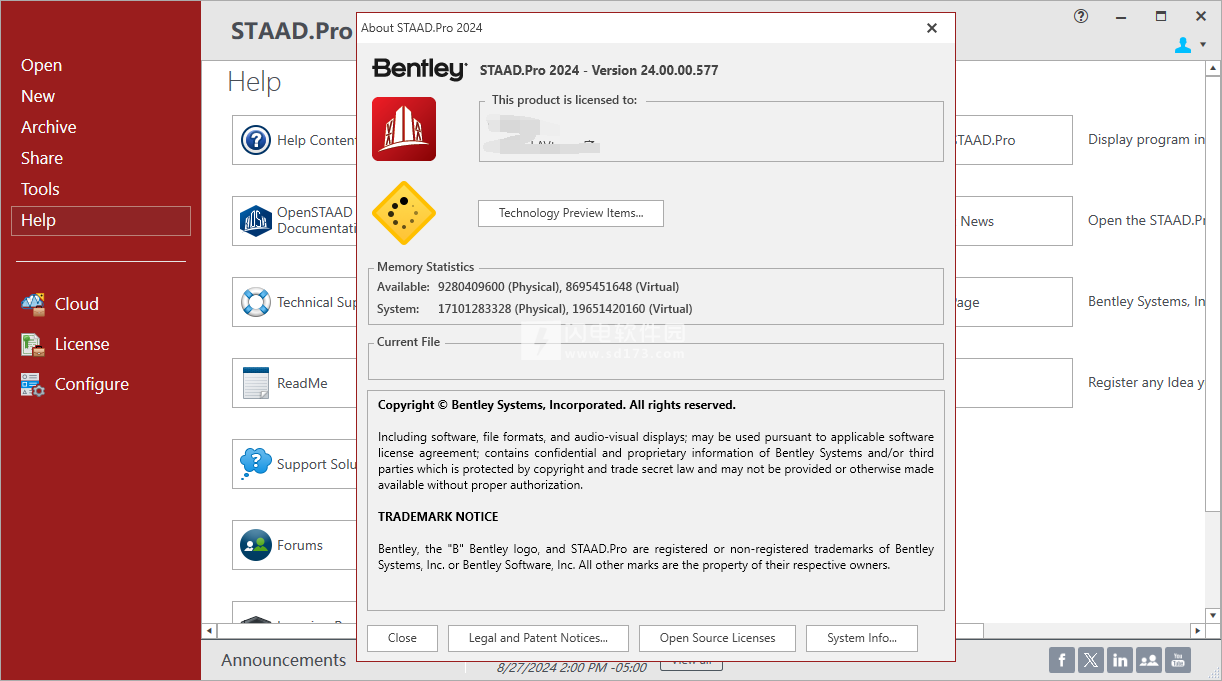Click the Technical Support lifebuoy icon
The height and width of the screenshot is (681, 1222).
pyautogui.click(x=256, y=302)
